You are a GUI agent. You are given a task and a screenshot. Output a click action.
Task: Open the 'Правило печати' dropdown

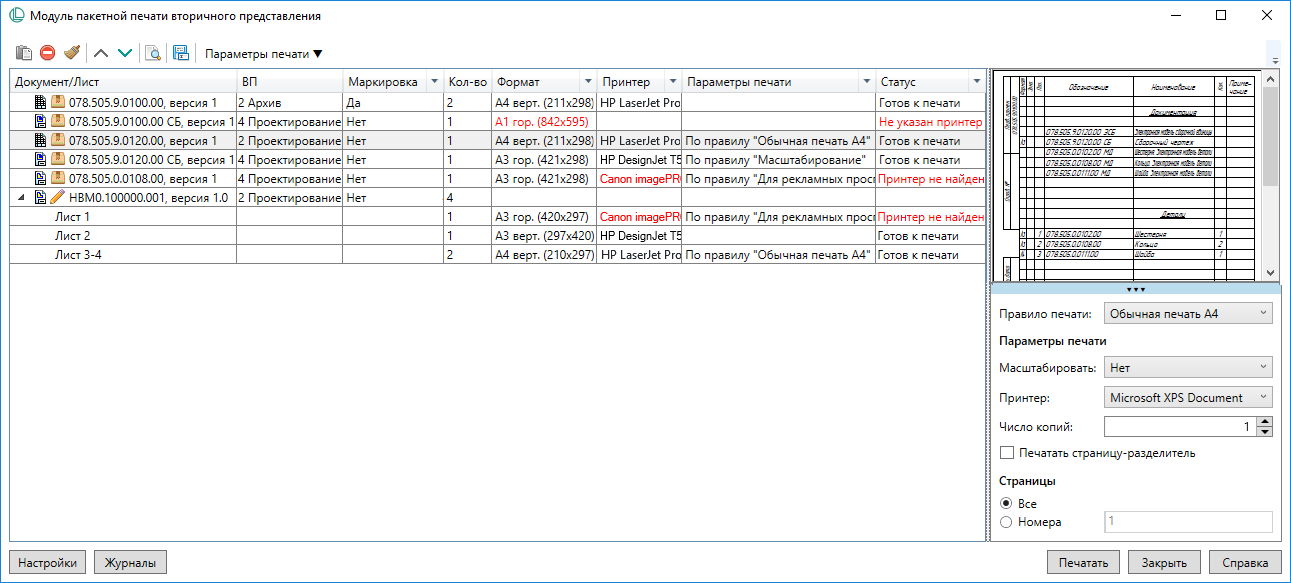(x=1188, y=314)
